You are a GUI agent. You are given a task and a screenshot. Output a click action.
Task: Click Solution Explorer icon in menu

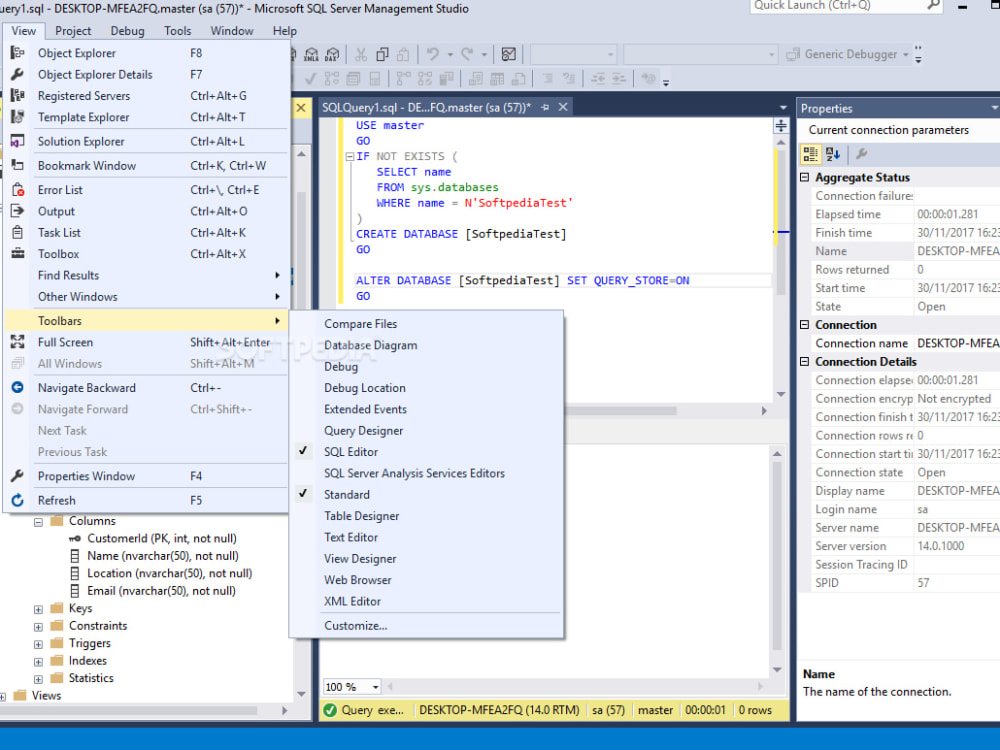point(17,141)
